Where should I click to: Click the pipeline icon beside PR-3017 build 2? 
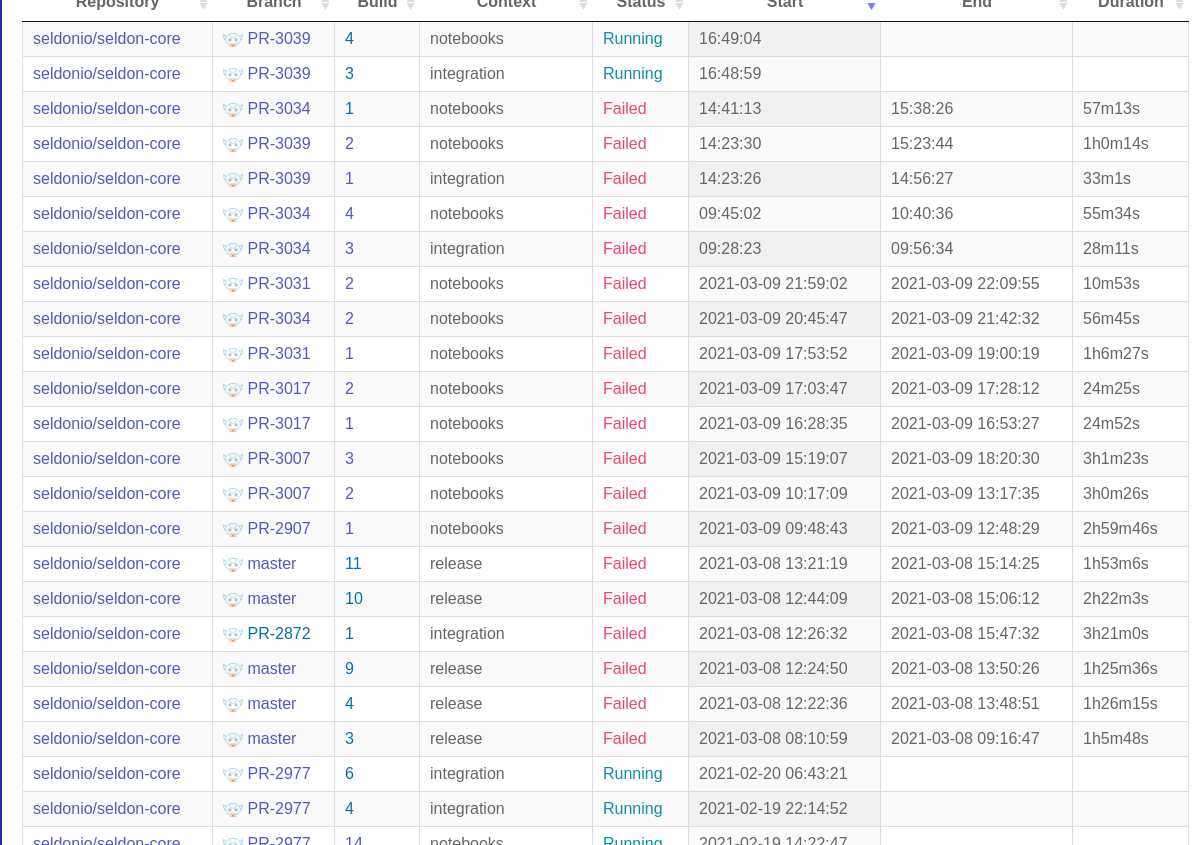tap(233, 390)
